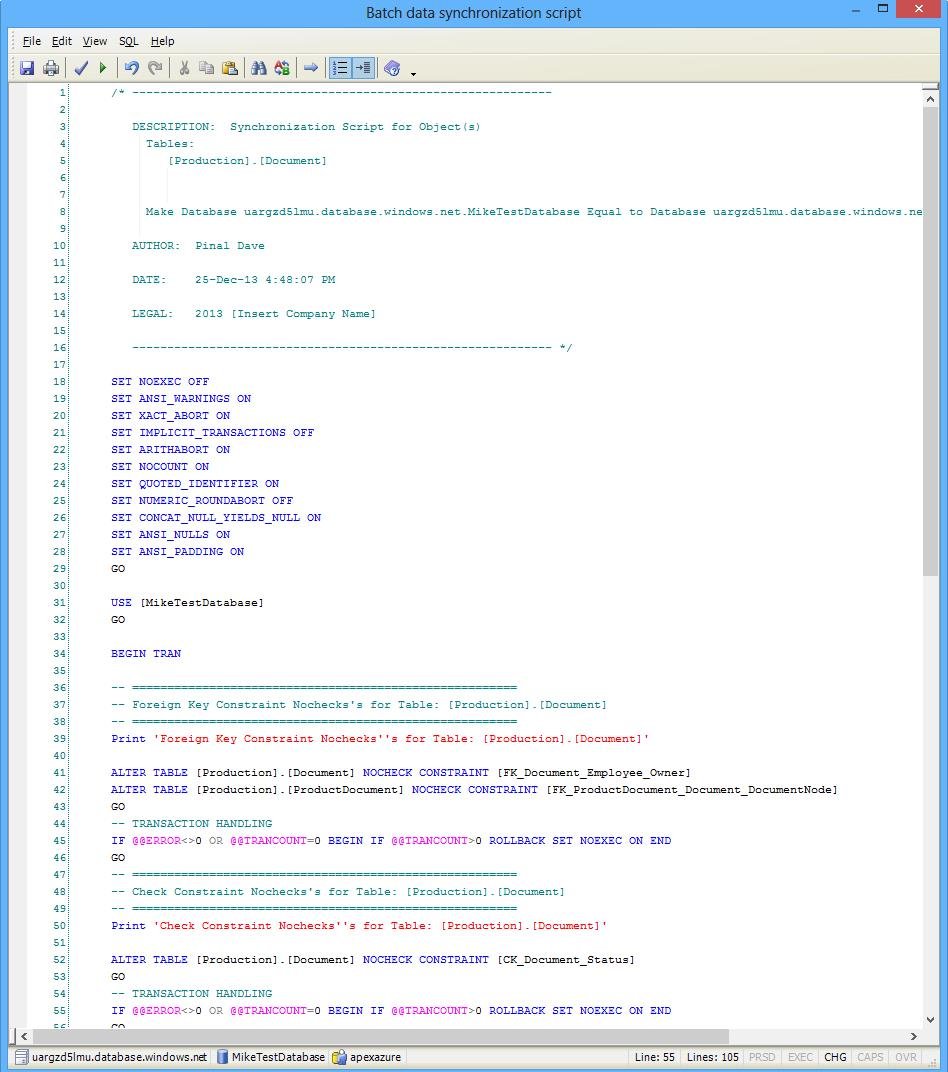Click the Lines: 105 status indicator
This screenshot has width=948, height=1072.
click(712, 1057)
